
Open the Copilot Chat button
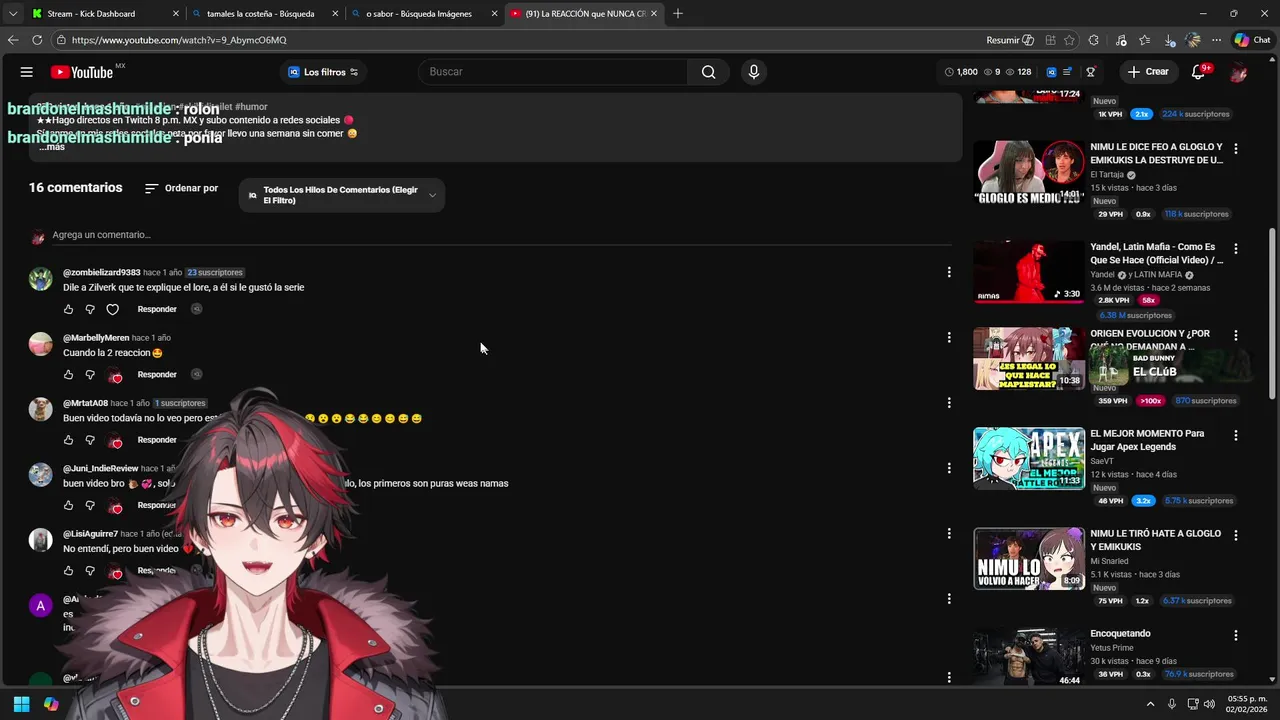tap(1252, 40)
